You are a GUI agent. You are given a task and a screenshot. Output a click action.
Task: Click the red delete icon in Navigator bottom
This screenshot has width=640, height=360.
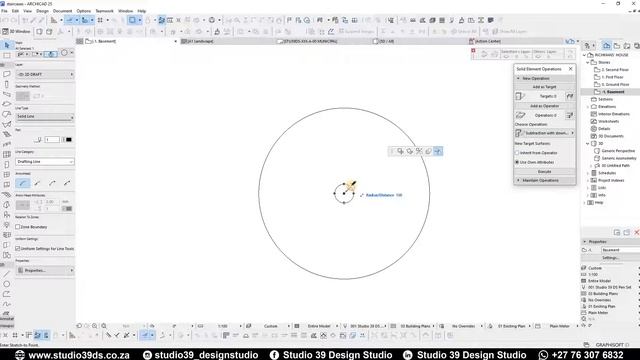click(636, 232)
